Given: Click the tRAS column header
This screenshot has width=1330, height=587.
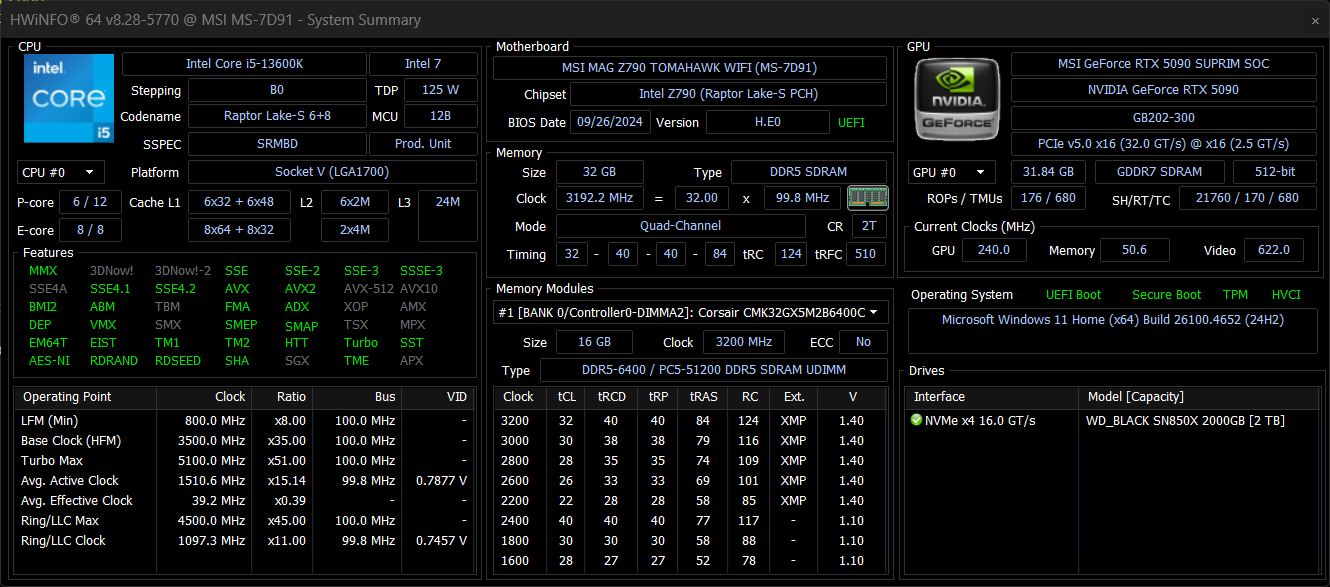Looking at the screenshot, I should coord(704,397).
